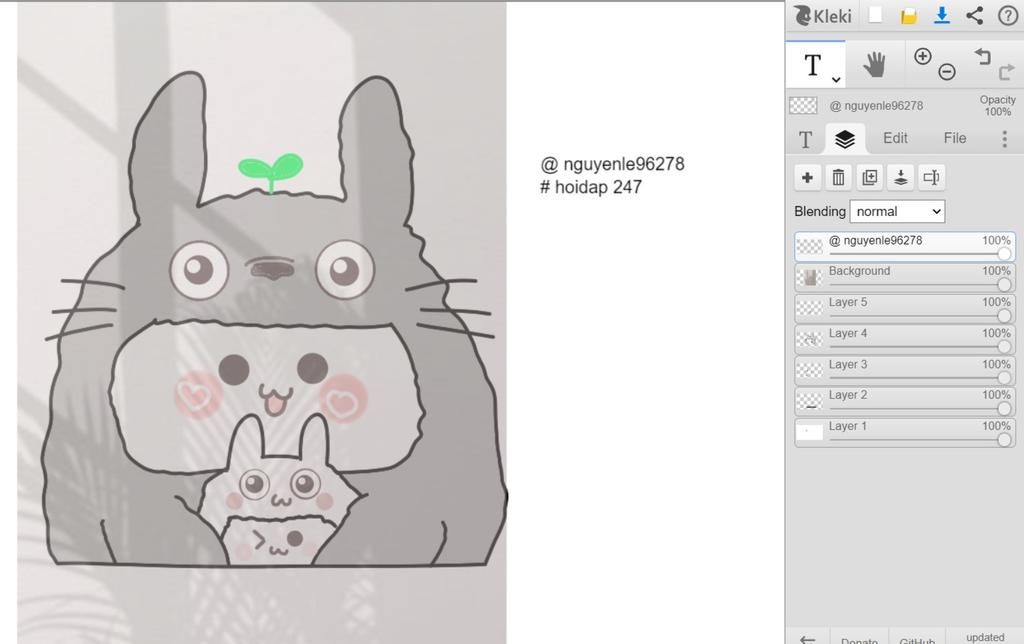Screen dimensions: 1024x644
Task: Click the active layer preview checkerboard thumbnail
Action: [803, 106]
